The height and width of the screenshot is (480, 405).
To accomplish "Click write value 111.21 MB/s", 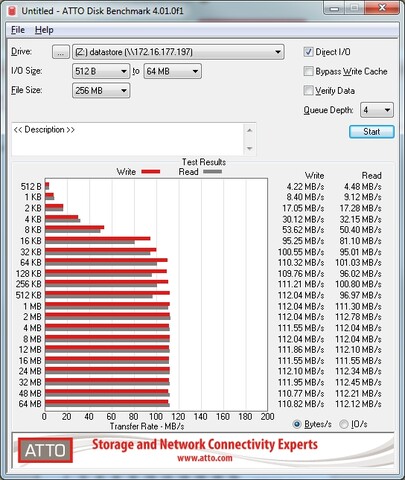I will click(301, 284).
